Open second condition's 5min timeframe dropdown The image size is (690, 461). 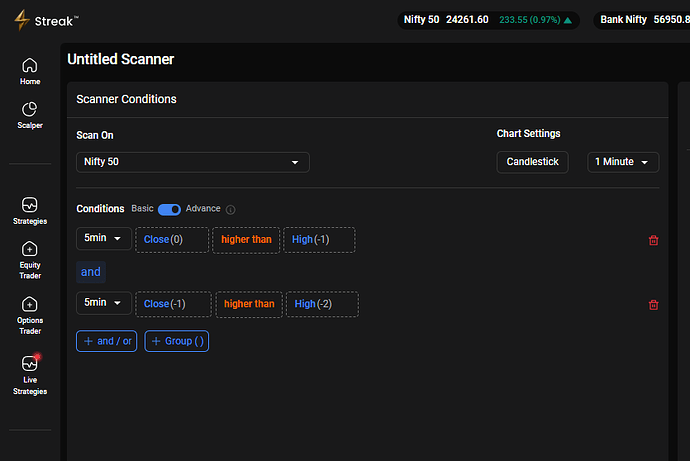104,303
